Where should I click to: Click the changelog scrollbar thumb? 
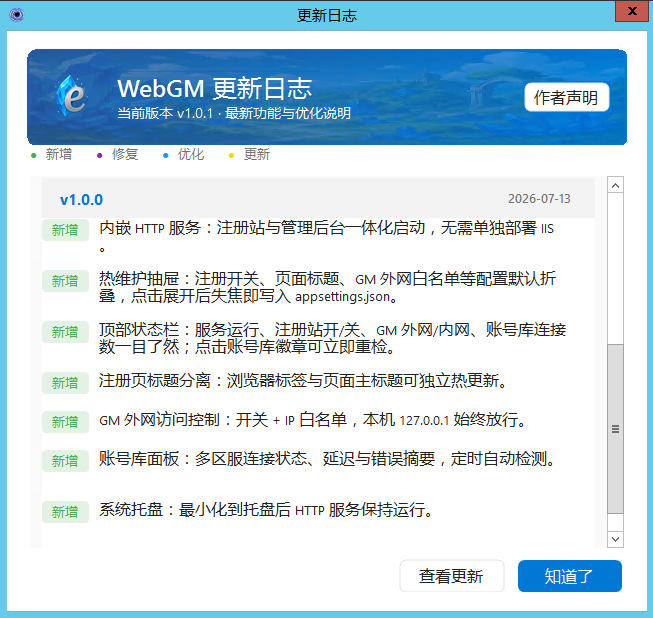tap(615, 429)
